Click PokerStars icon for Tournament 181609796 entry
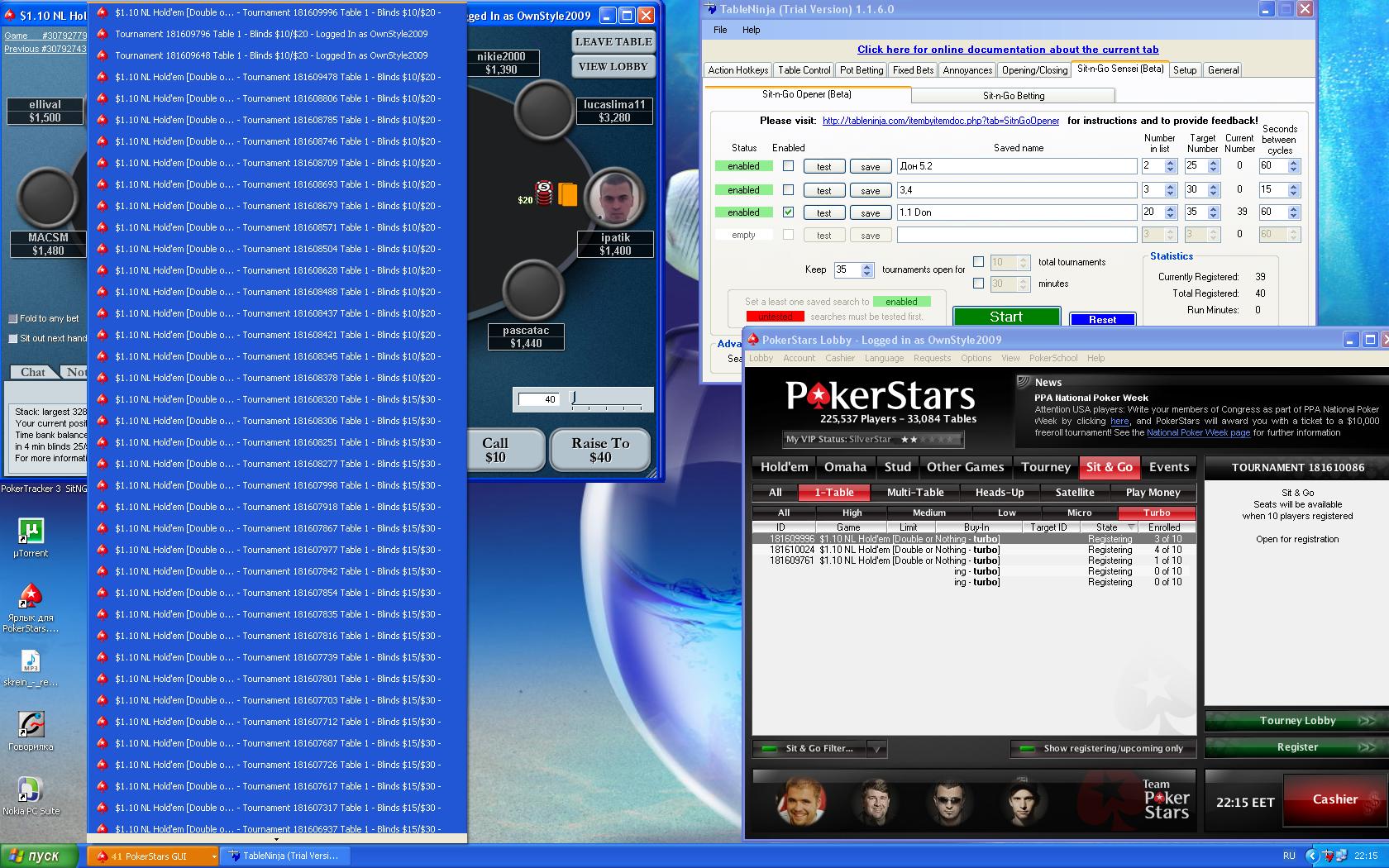Image resolution: width=1389 pixels, height=868 pixels. tap(102, 34)
